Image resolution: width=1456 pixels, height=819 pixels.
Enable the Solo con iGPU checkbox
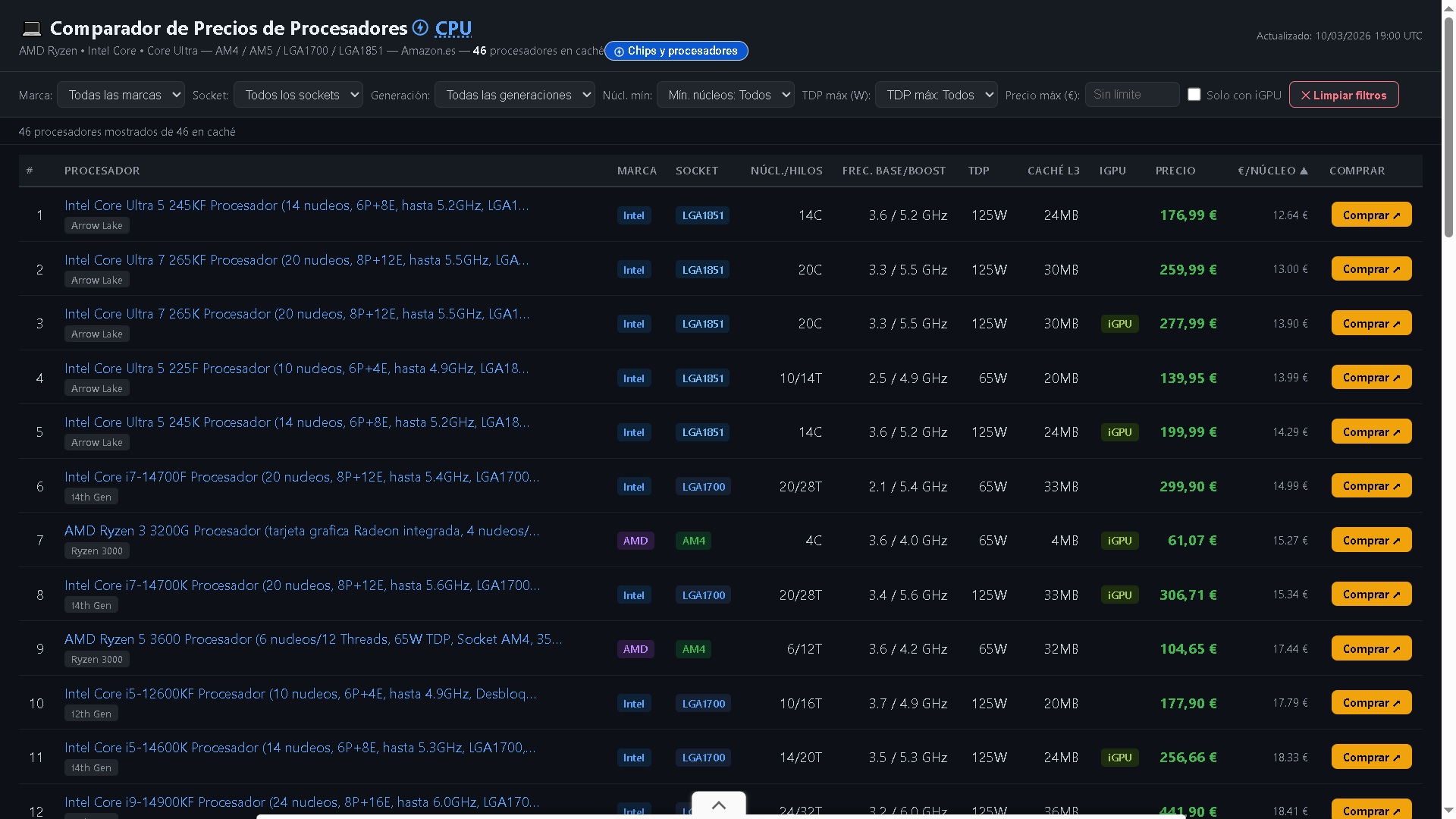[x=1194, y=95]
